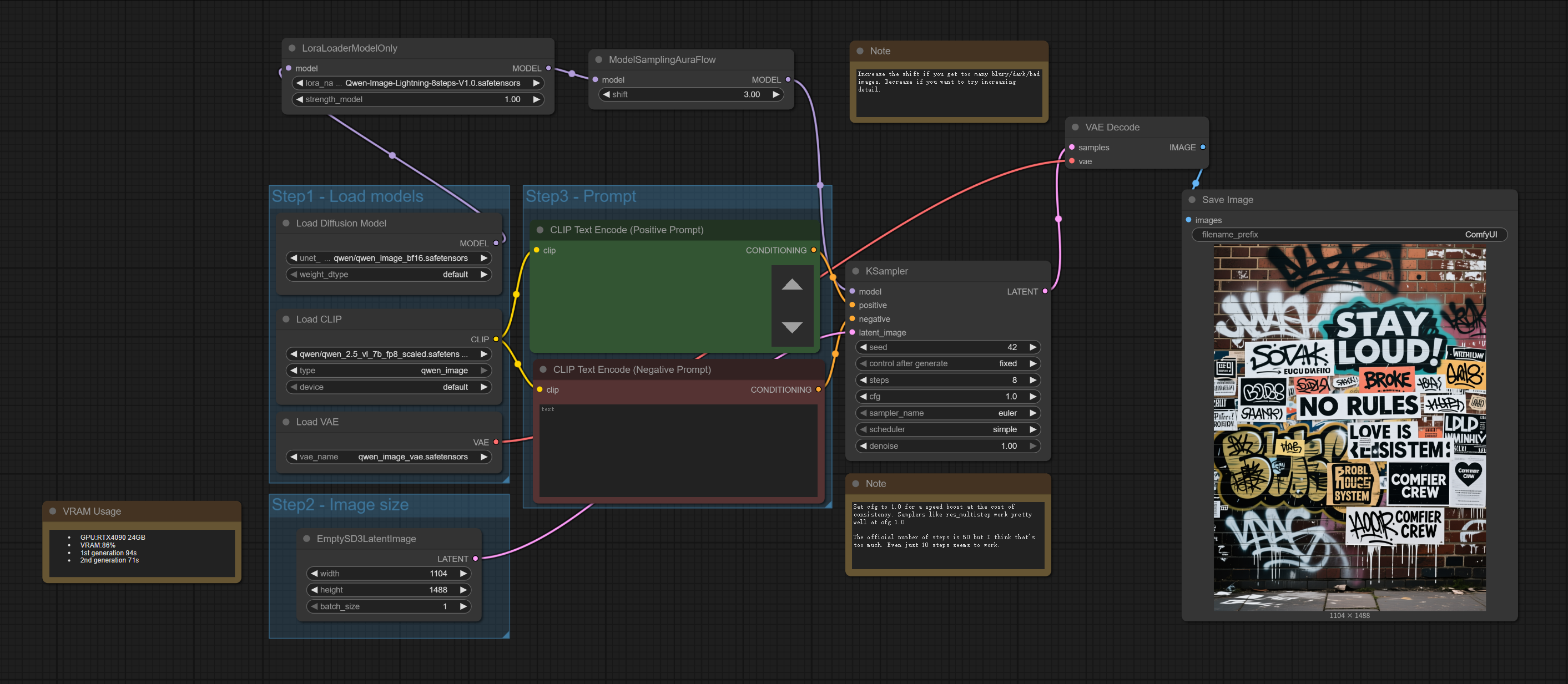1568x684 pixels.
Task: Decrease seed with left arrow
Action: point(863,347)
